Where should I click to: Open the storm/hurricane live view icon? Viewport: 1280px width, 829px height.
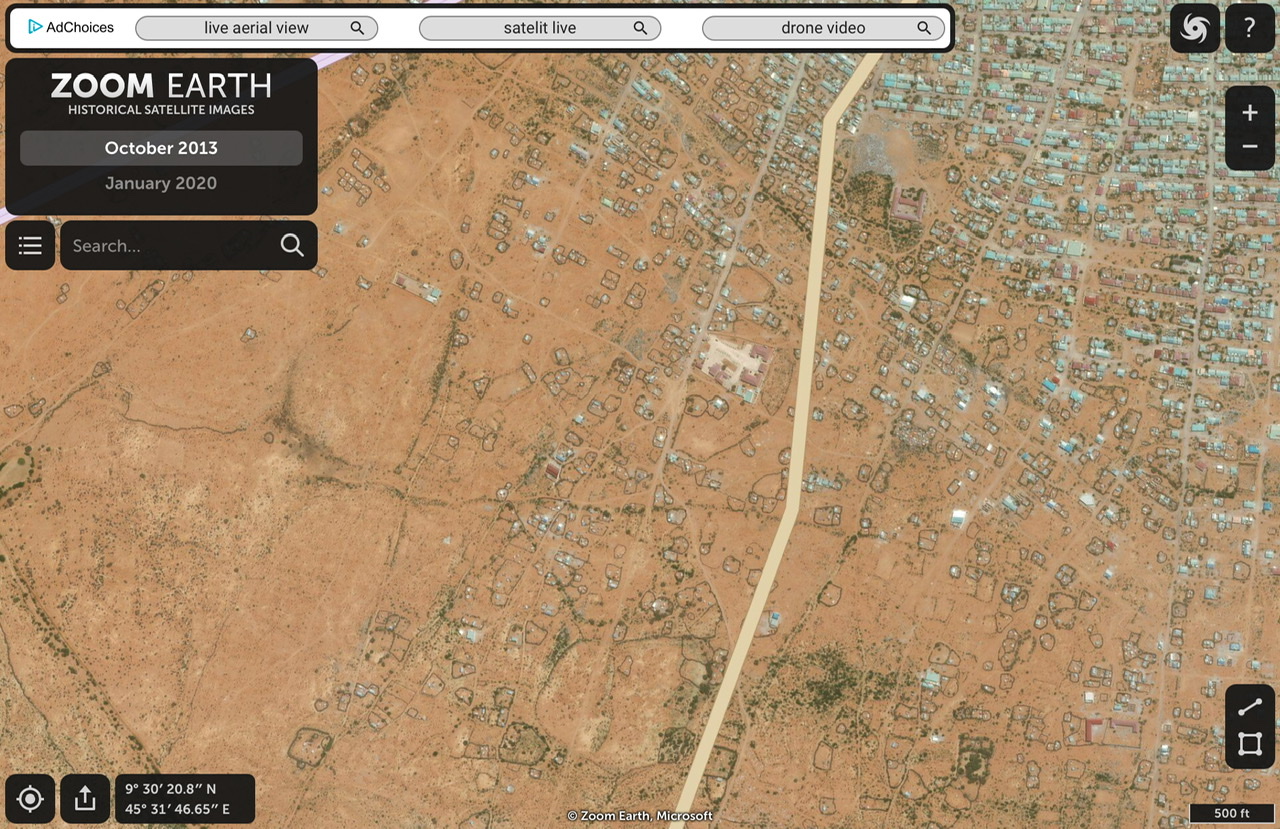click(1195, 28)
